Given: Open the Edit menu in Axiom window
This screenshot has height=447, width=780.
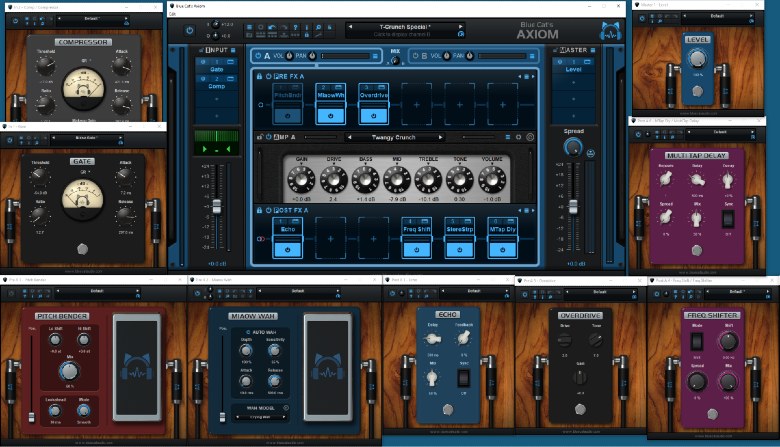Looking at the screenshot, I should coord(173,13).
